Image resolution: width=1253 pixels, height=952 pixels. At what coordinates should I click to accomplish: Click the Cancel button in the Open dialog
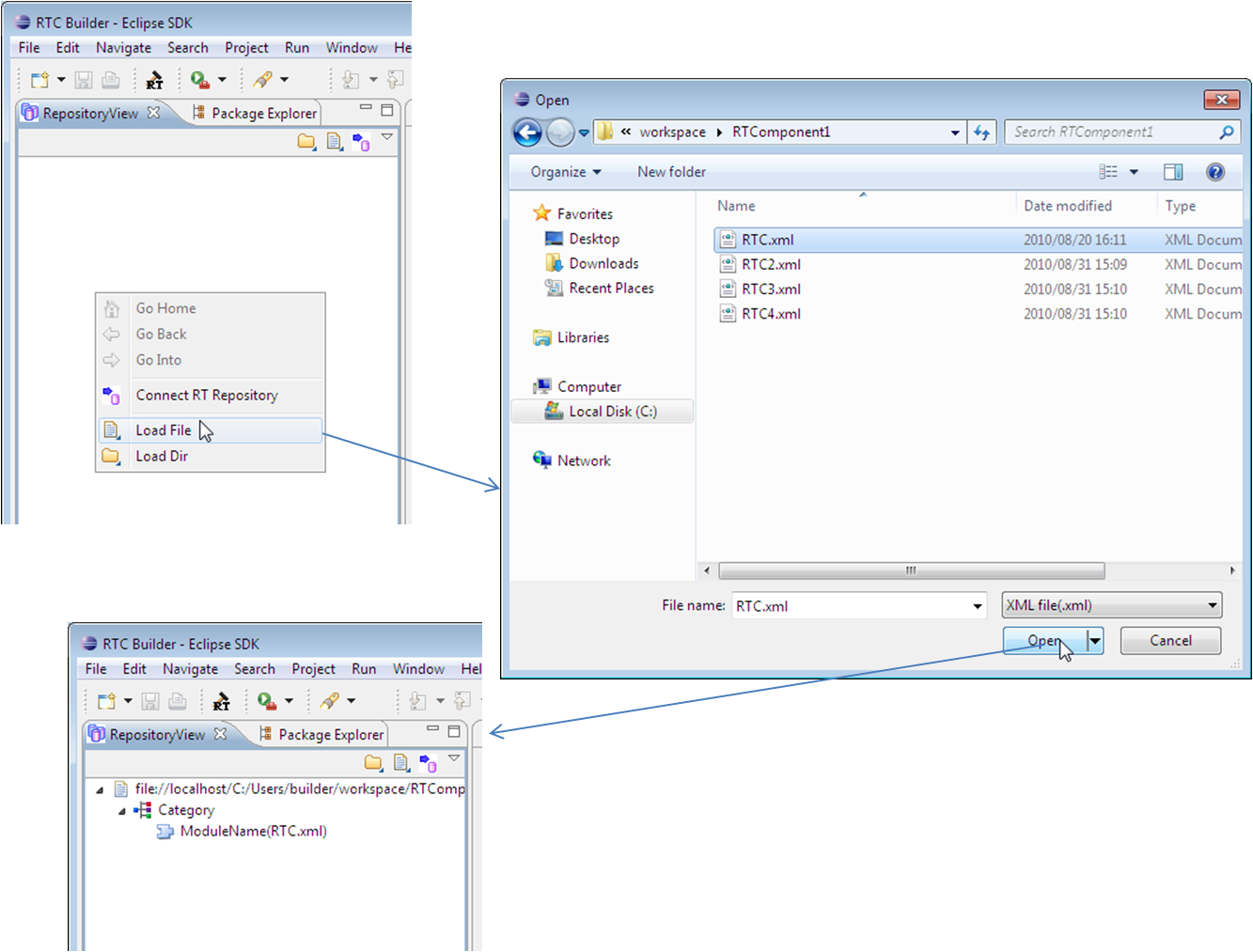pos(1170,640)
